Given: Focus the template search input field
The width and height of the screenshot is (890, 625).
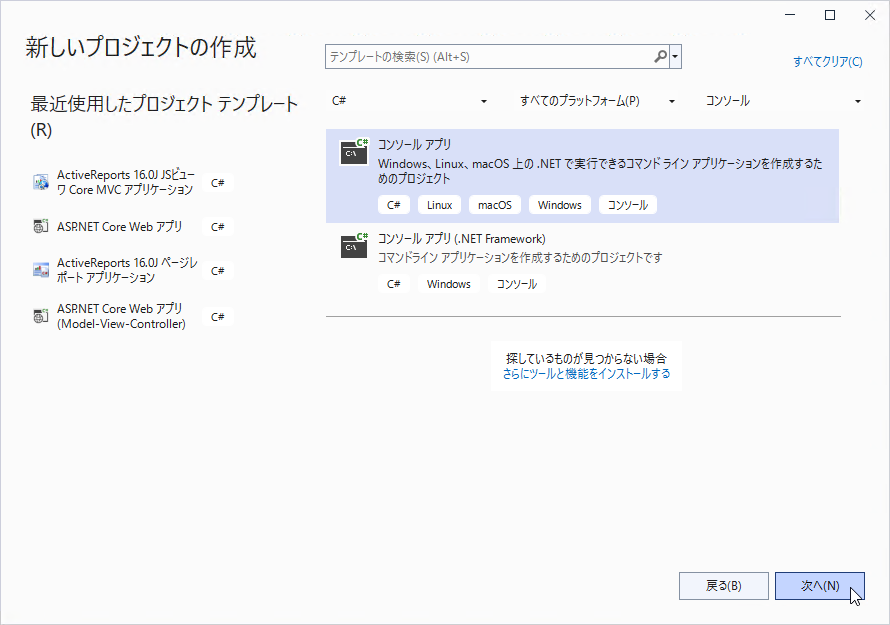Looking at the screenshot, I should click(x=488, y=57).
